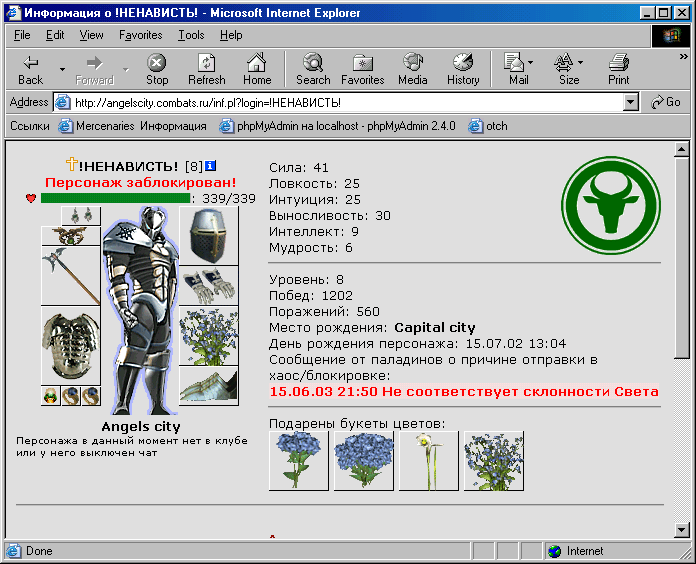Click the !НЕНАВИСТЬ! character name

pos(128,166)
